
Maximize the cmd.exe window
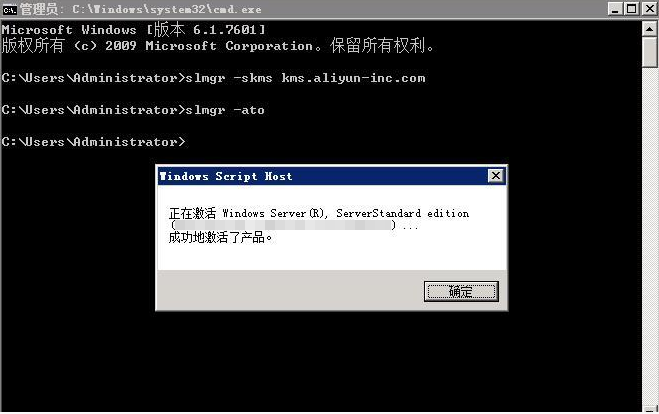click(x=631, y=9)
